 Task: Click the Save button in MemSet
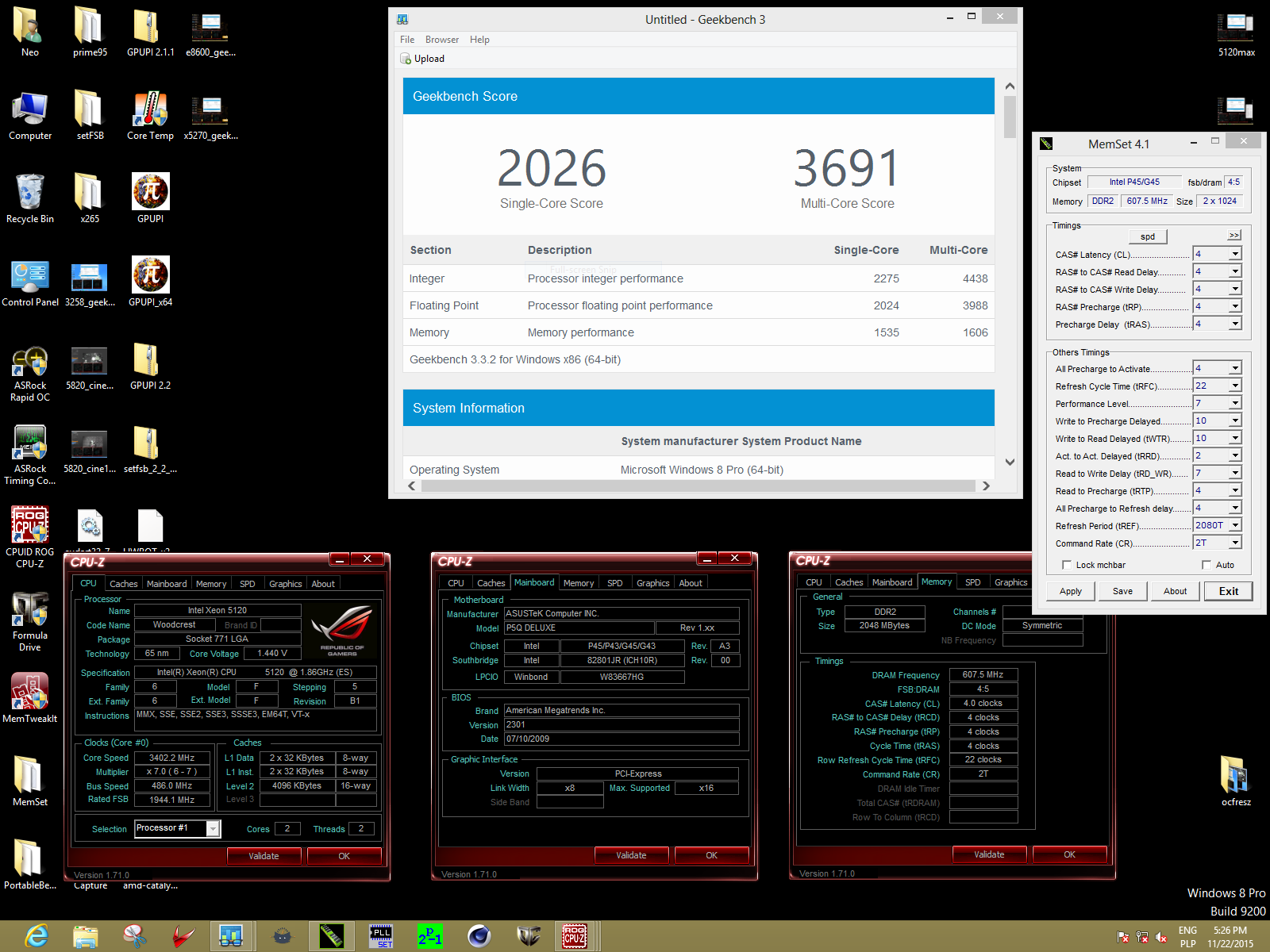point(1122,591)
